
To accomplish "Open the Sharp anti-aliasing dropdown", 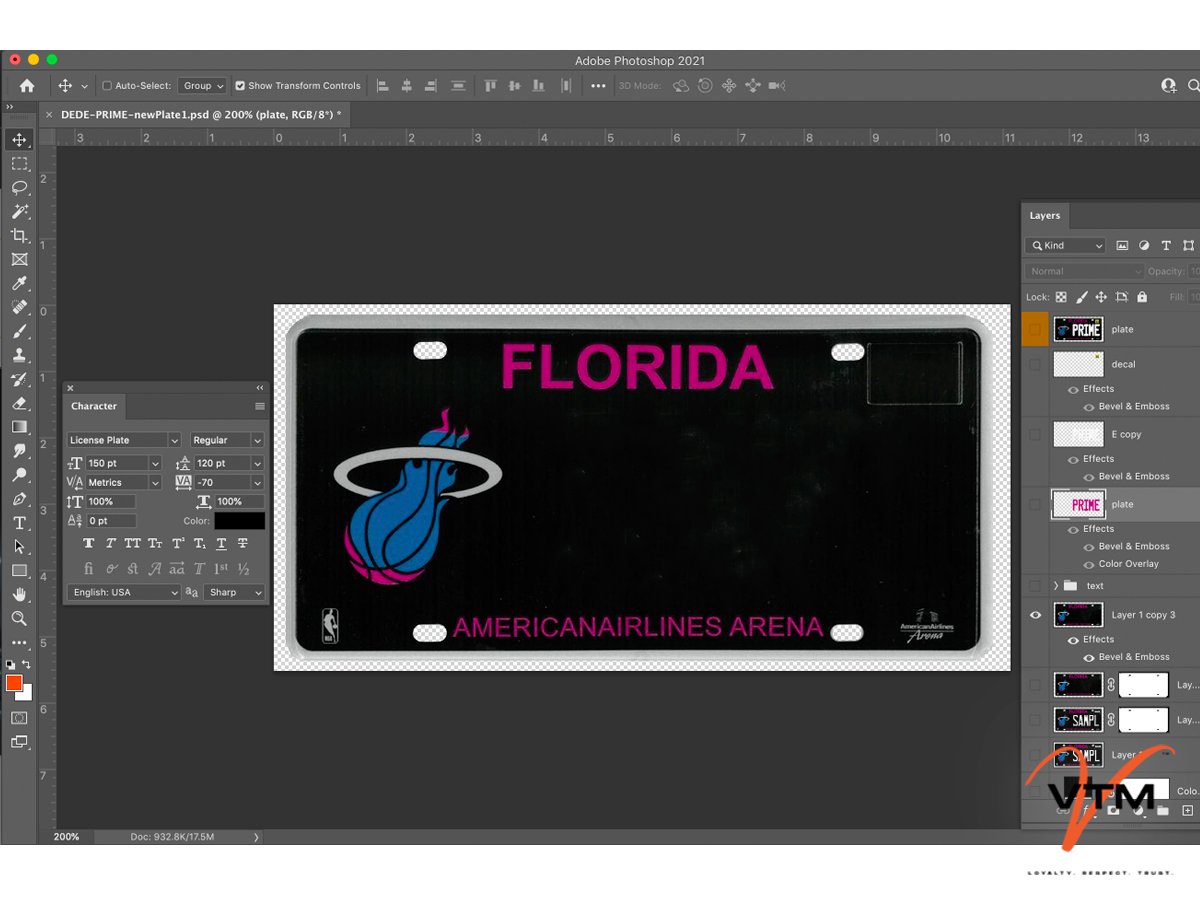I will (235, 592).
